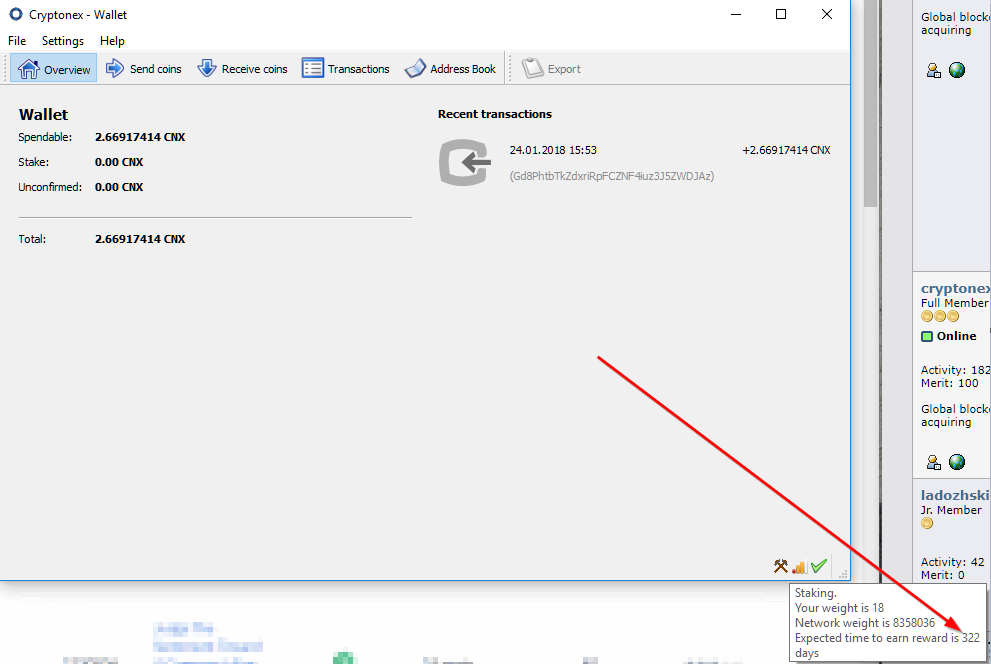Open ladozhski user profile in forum
The height and width of the screenshot is (664, 991).
click(x=955, y=495)
